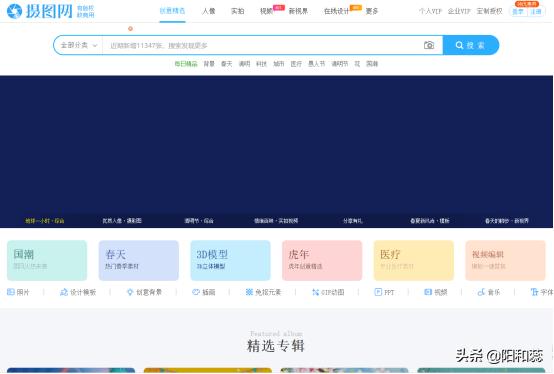The width and height of the screenshot is (554, 374).
Task: Click the 春天 hot keyword link
Action: (x=226, y=64)
